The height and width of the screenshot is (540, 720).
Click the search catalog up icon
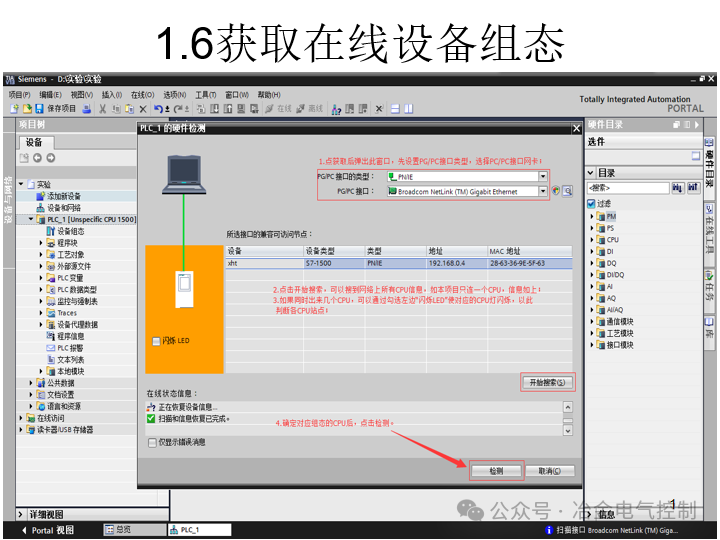(692, 187)
